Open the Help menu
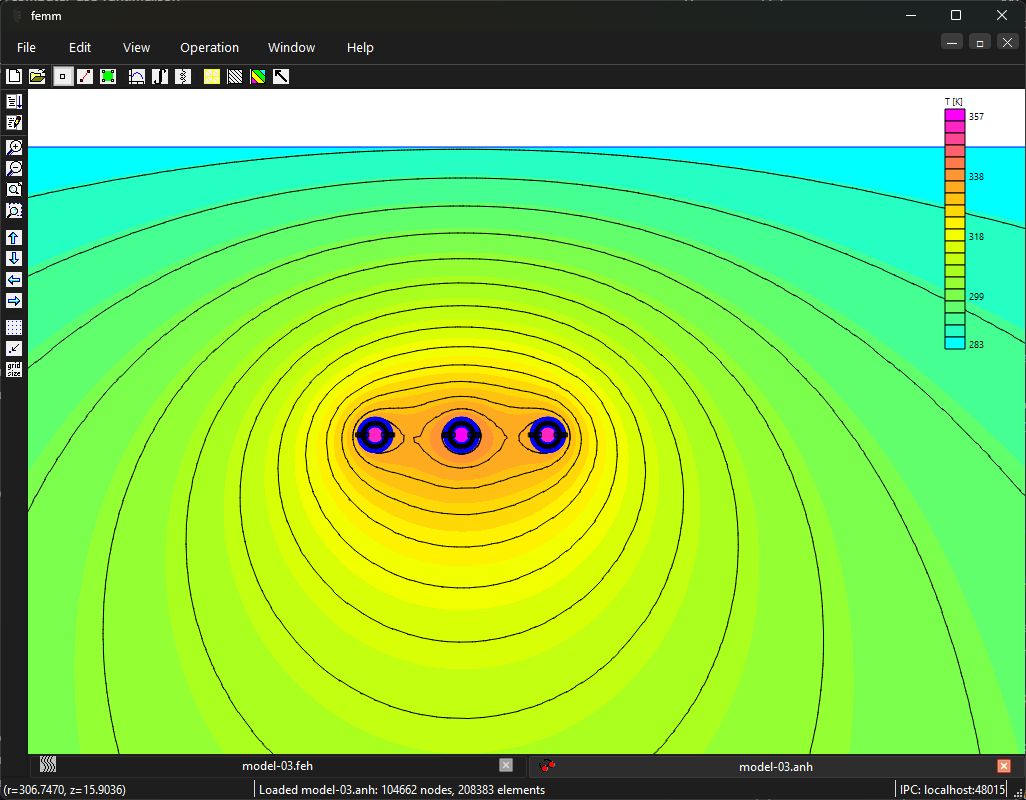The width and height of the screenshot is (1026, 800). (360, 47)
